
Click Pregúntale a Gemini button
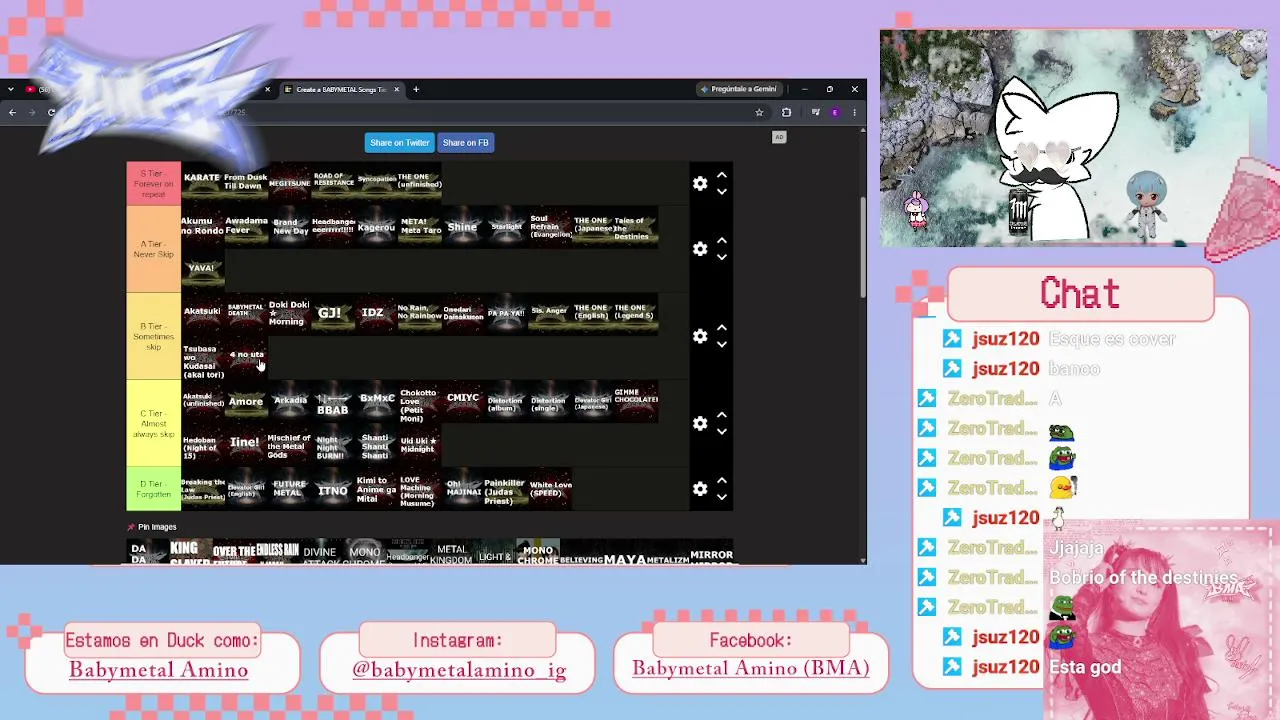tap(738, 89)
